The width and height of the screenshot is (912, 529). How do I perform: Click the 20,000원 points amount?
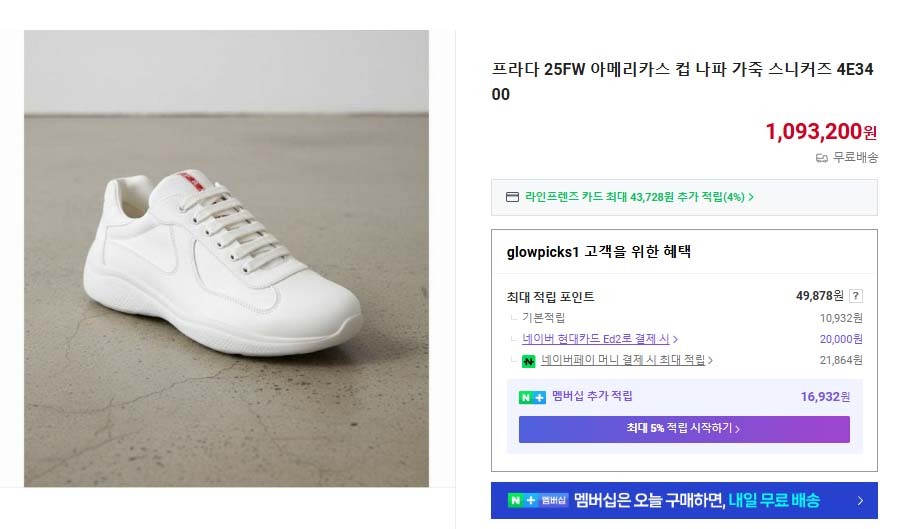tap(841, 339)
